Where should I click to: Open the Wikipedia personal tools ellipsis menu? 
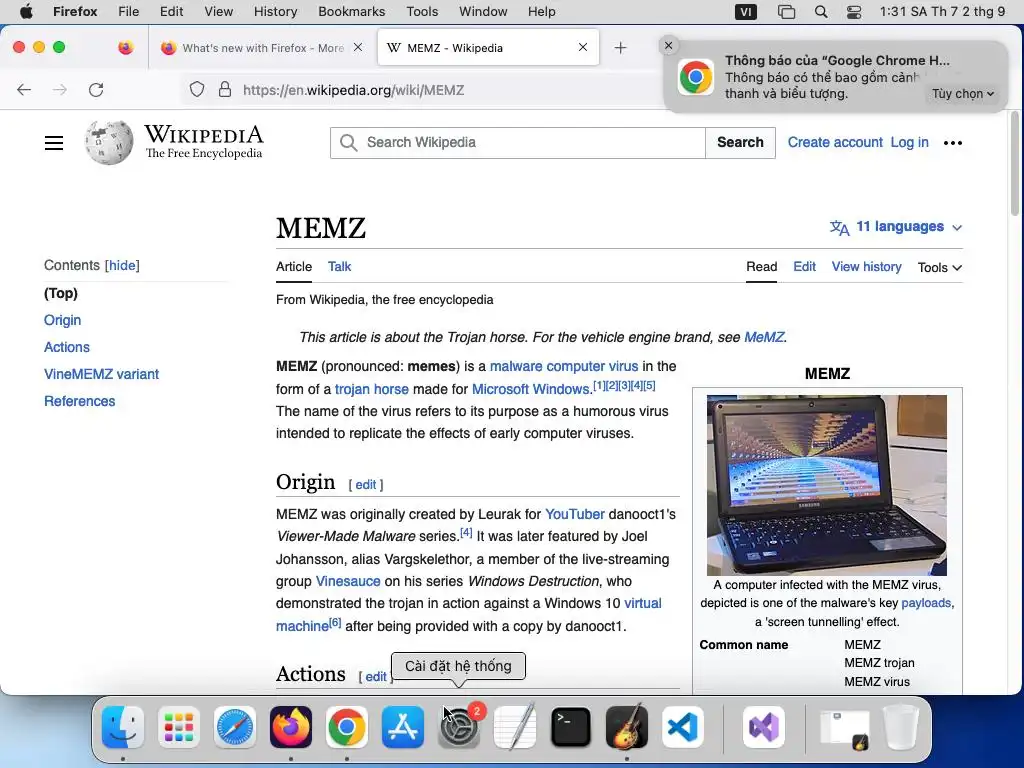(953, 143)
